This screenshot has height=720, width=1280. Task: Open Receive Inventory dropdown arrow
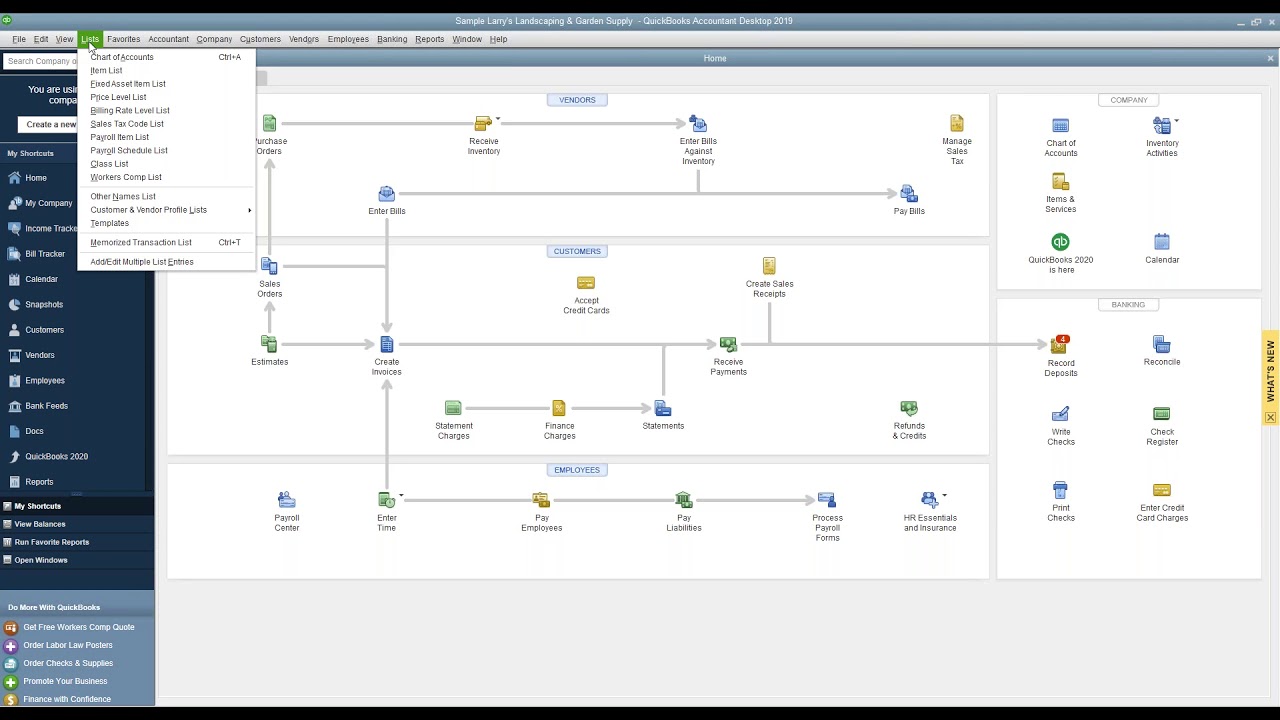click(498, 120)
